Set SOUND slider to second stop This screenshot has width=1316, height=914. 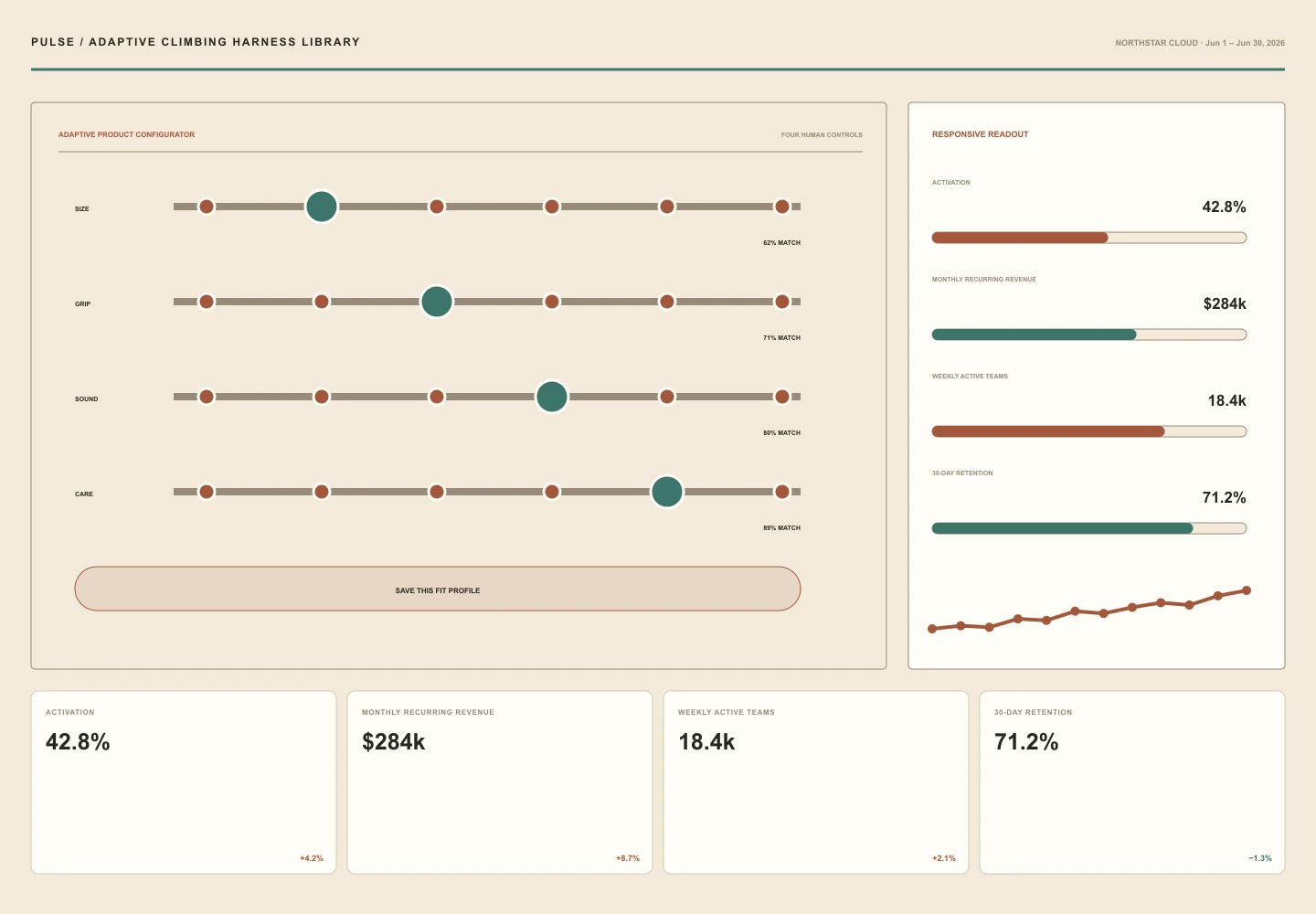[322, 397]
